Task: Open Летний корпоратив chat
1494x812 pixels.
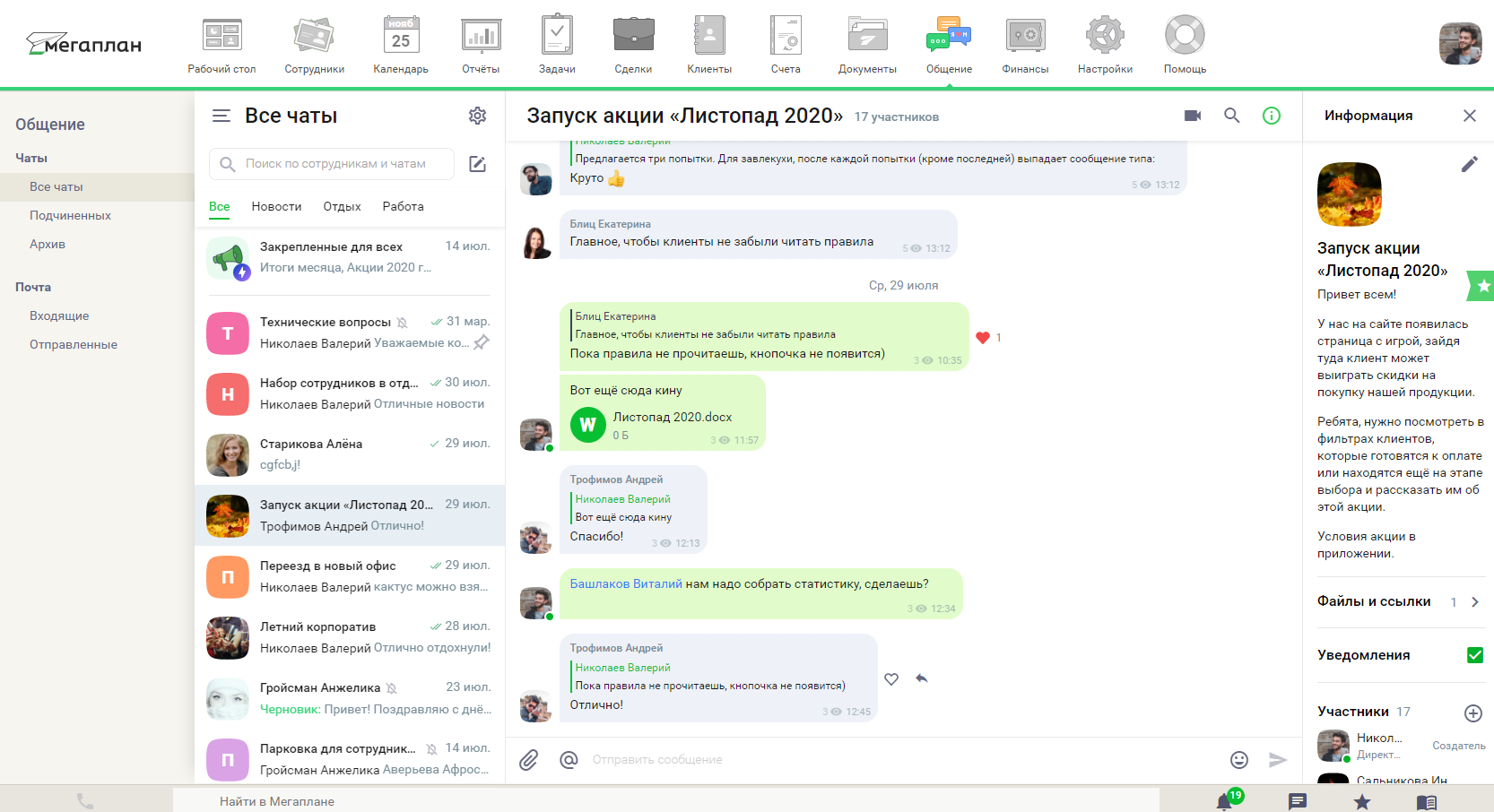Action: click(350, 638)
